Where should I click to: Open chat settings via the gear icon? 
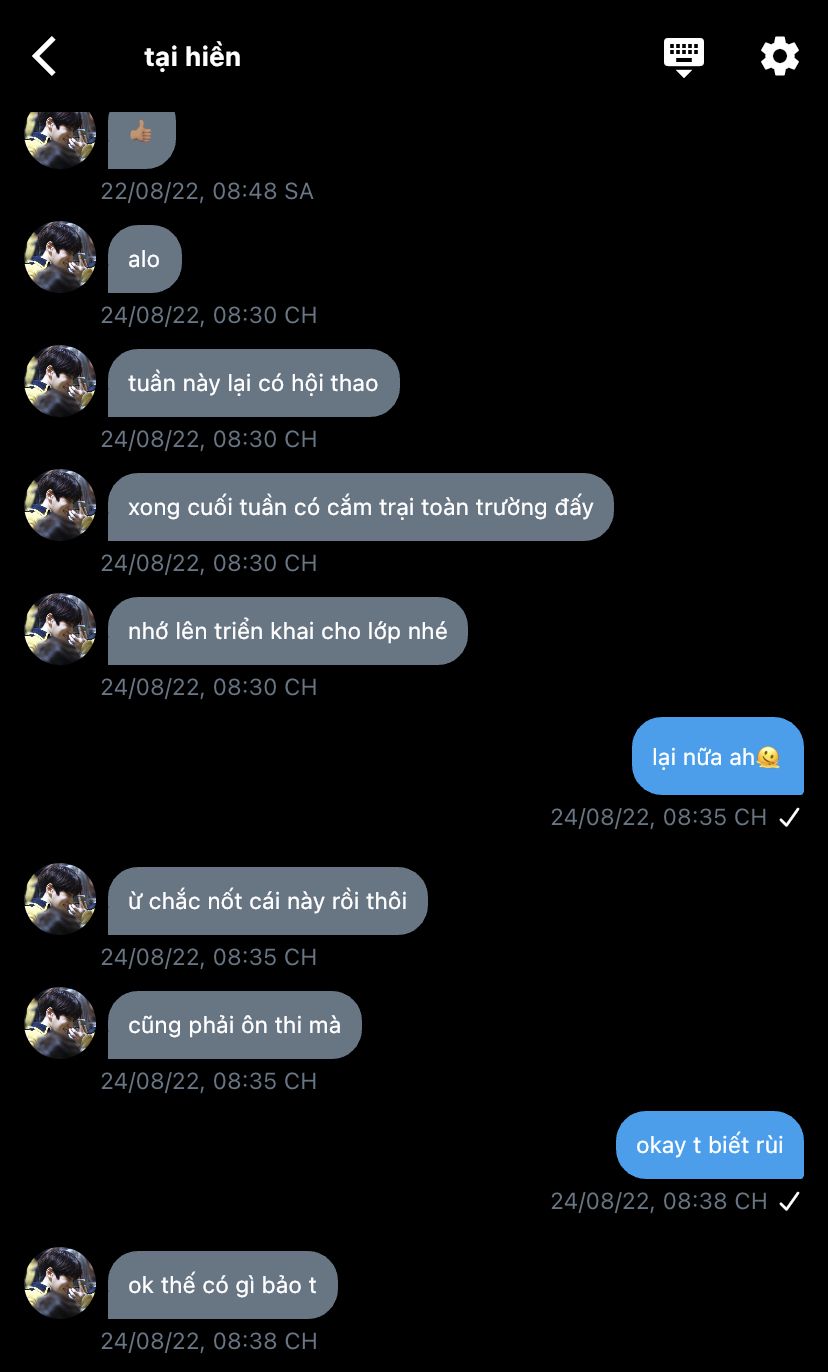click(x=780, y=56)
